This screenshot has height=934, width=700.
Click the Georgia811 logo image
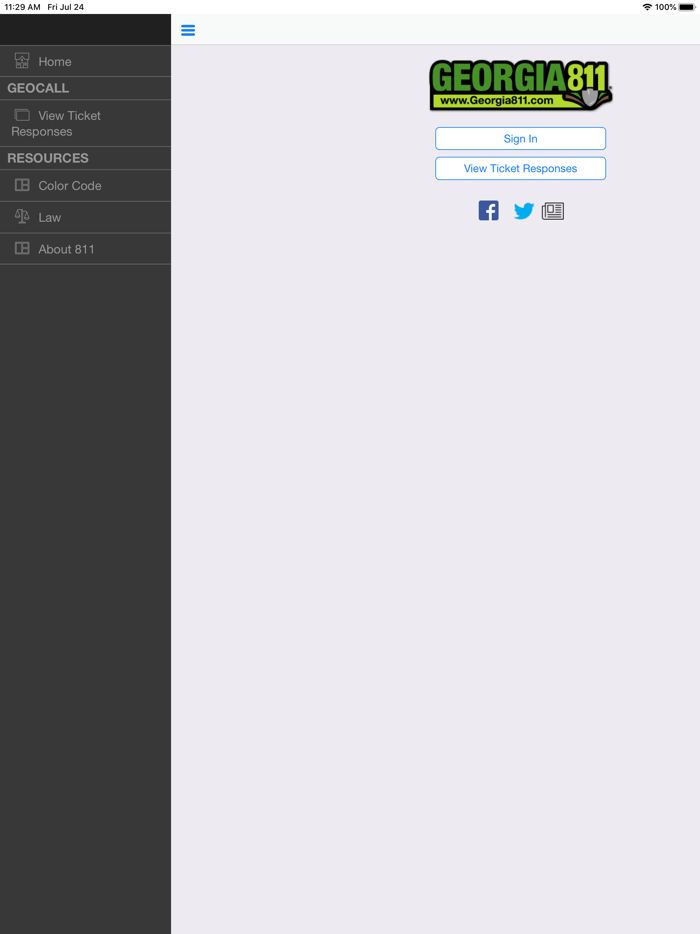[521, 85]
